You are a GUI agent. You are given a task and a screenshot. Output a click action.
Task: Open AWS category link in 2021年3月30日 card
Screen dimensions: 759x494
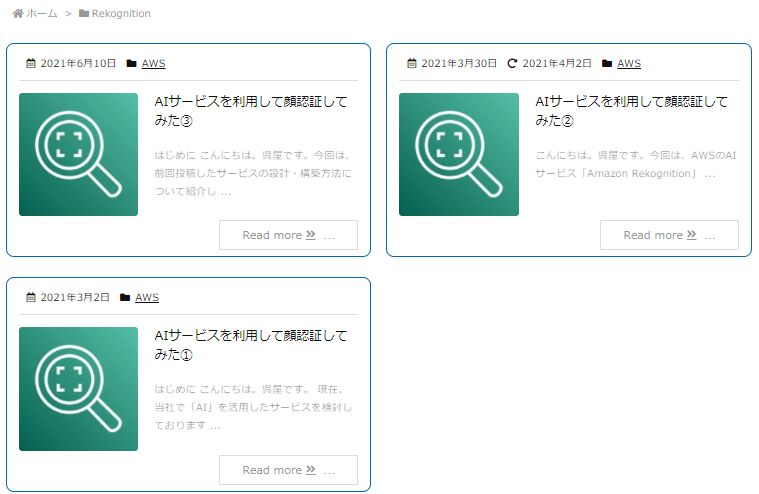pos(629,63)
